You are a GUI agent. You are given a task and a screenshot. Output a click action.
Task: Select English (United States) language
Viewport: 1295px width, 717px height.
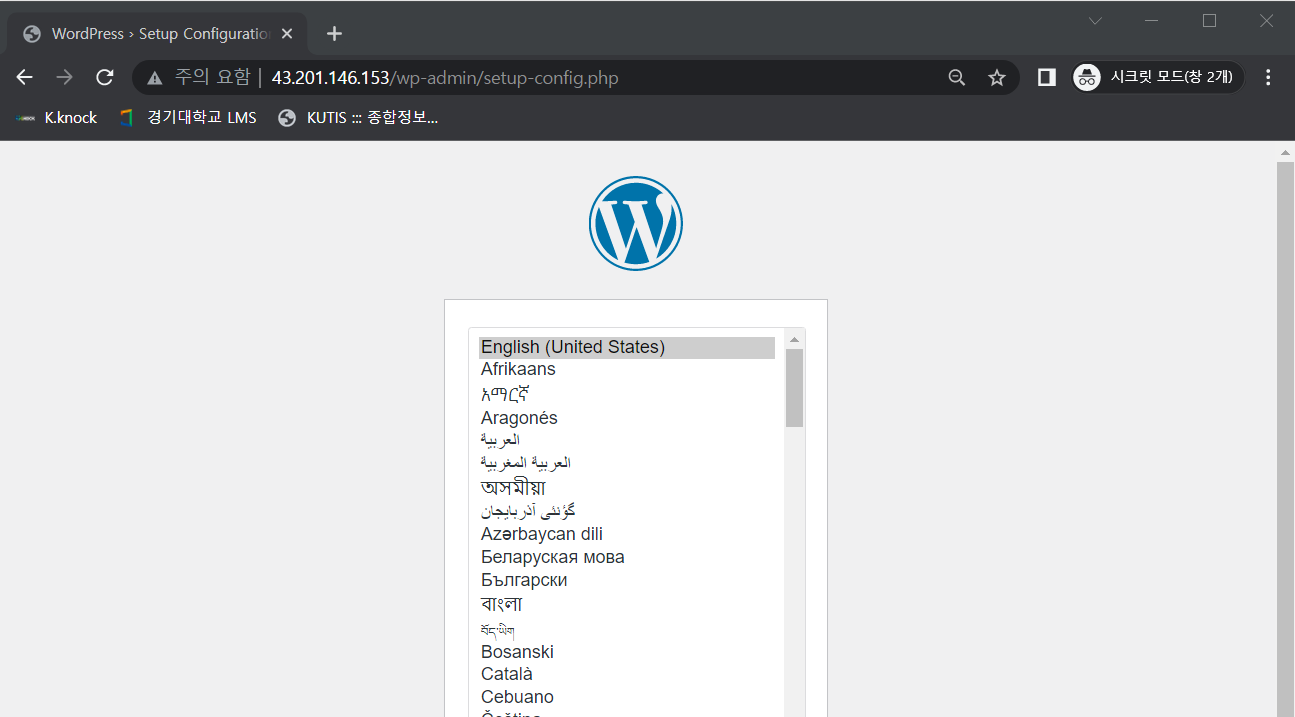(x=627, y=347)
